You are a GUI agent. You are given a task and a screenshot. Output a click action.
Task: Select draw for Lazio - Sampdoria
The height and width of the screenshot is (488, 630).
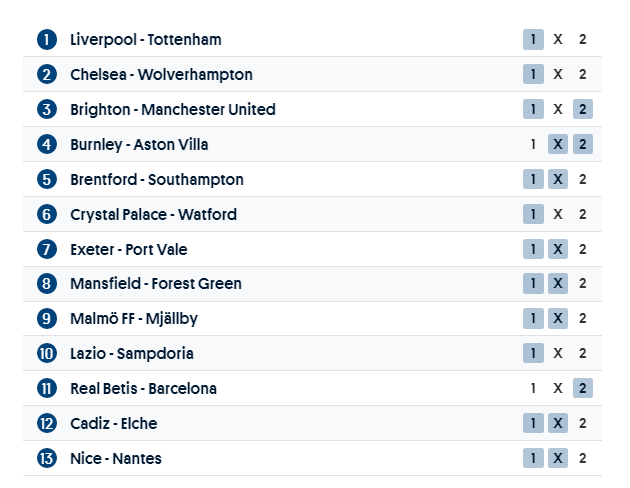click(x=558, y=353)
